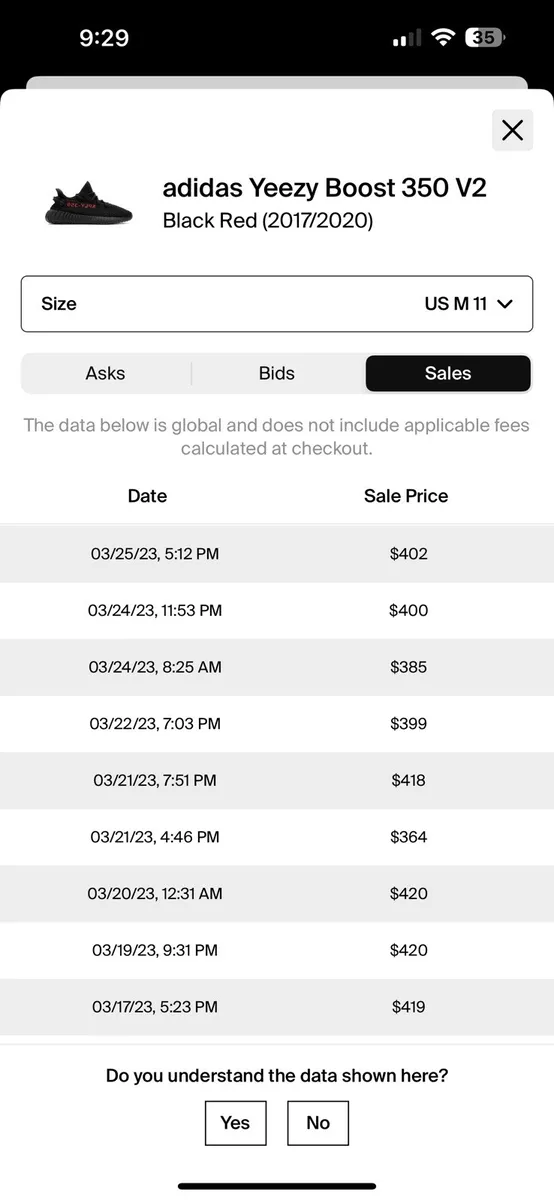Tap the adidas Yeezy Boost 350 V2 title
This screenshot has height=1200, width=554.
[325, 187]
